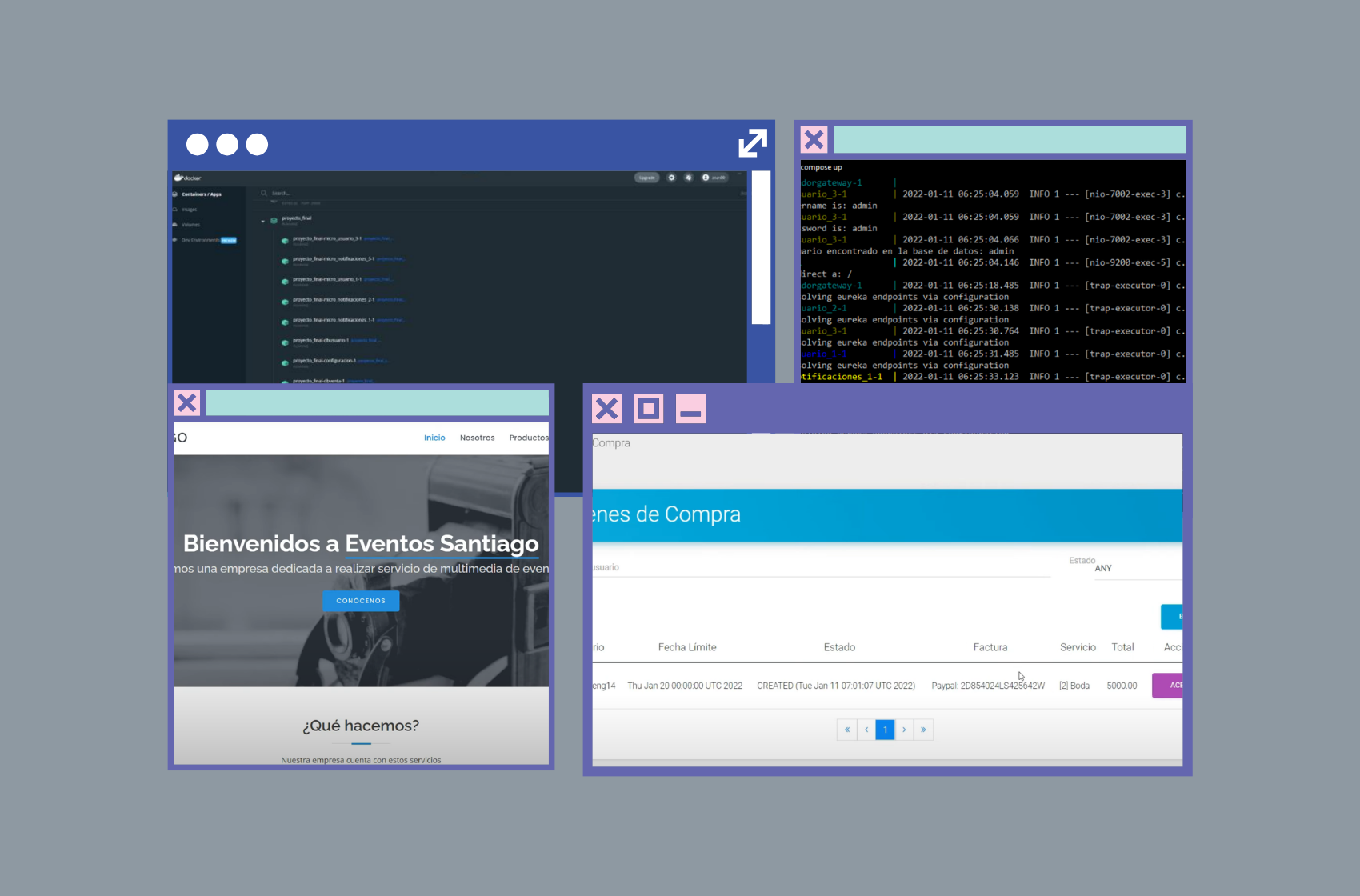
Task: Open Images section in Docker sidebar
Action: [189, 210]
